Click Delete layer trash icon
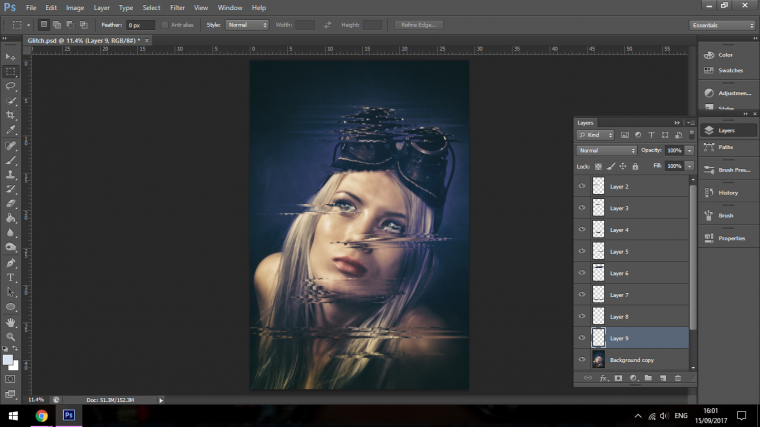 pyautogui.click(x=678, y=378)
